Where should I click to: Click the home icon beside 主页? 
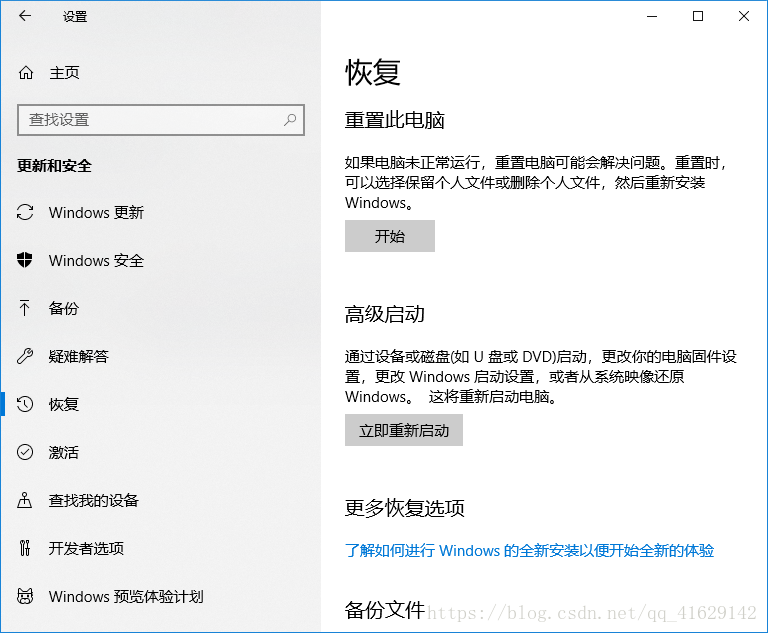26,73
